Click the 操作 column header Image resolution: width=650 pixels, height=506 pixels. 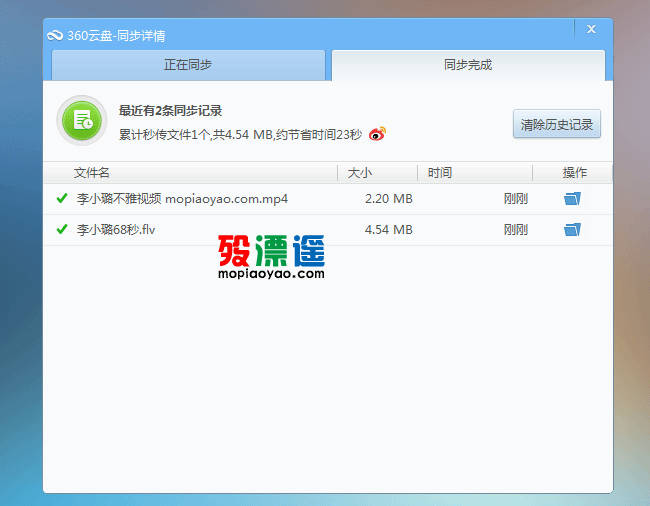(x=575, y=172)
